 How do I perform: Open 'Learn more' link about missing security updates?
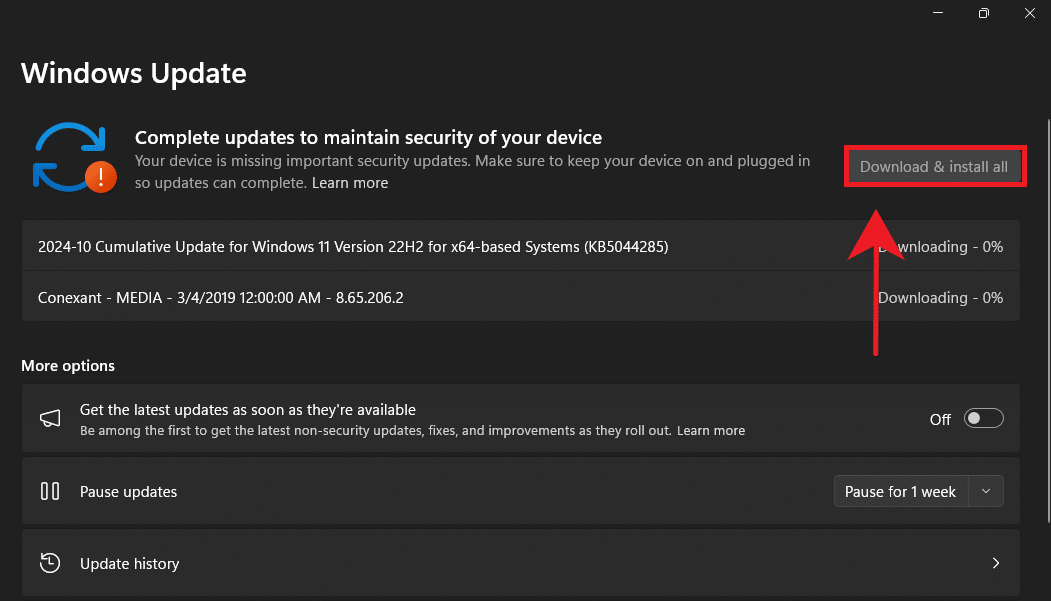[x=350, y=183]
